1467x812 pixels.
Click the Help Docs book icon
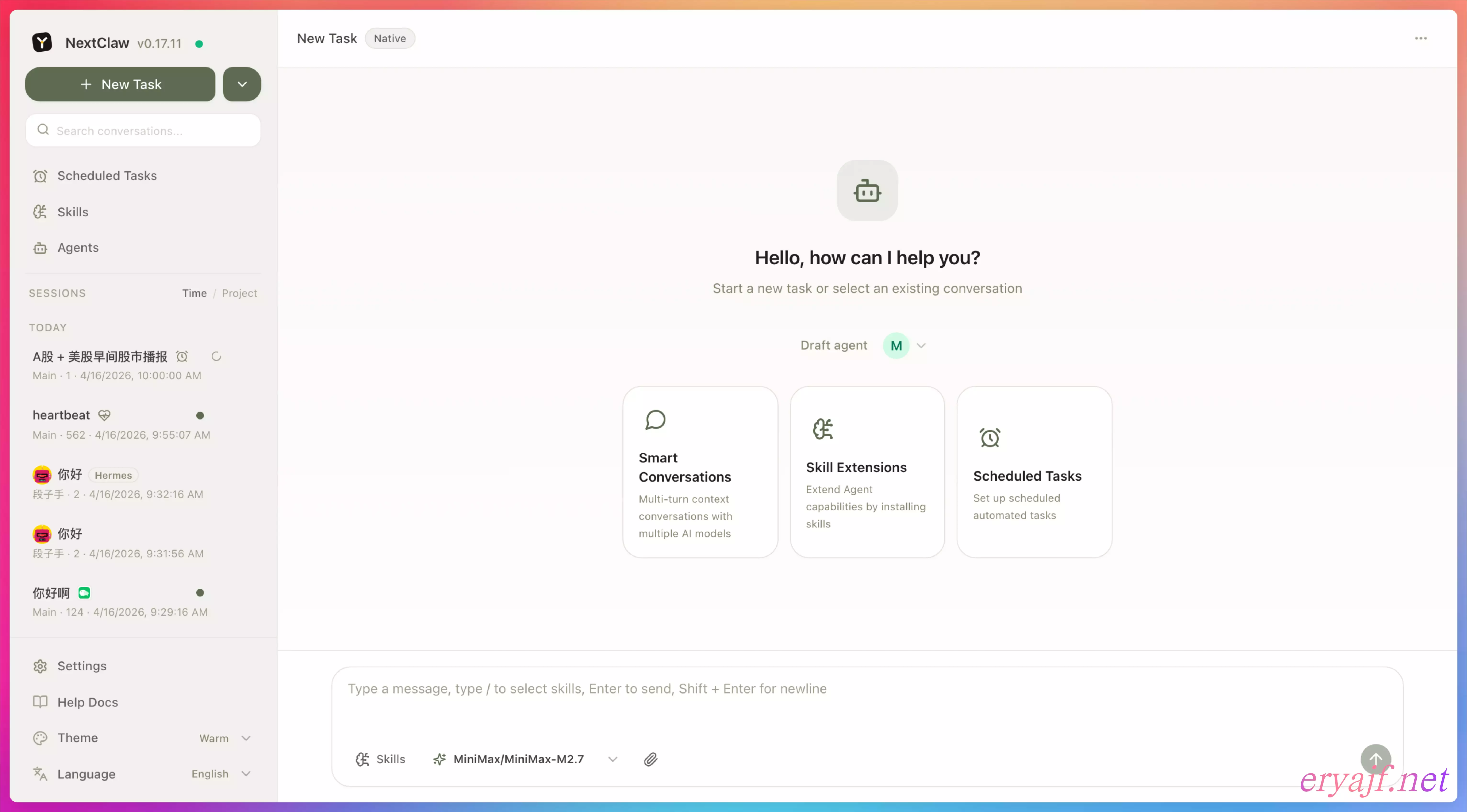[40, 702]
